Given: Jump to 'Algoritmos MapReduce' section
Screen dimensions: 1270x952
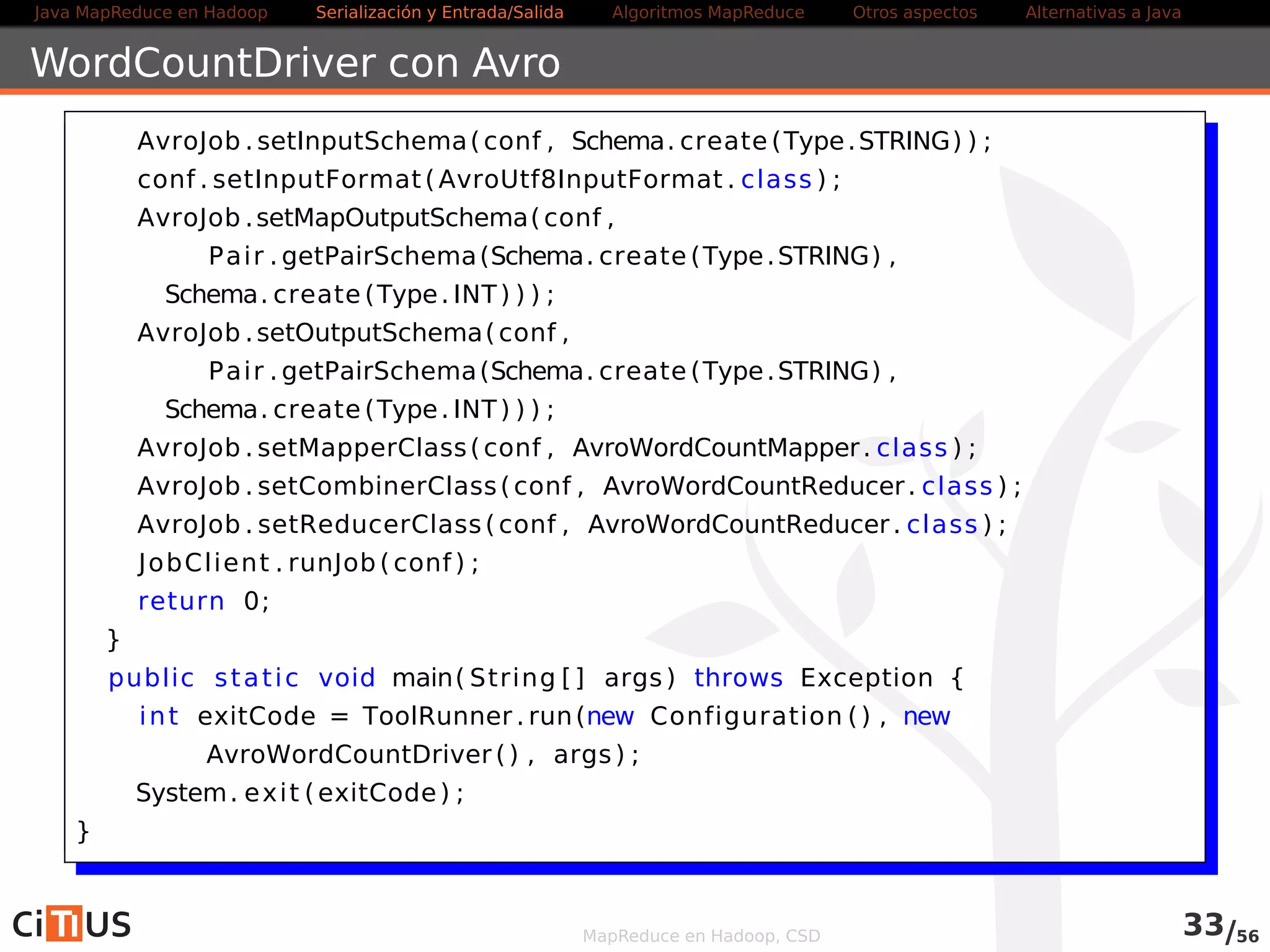Looking at the screenshot, I should coord(708,12).
